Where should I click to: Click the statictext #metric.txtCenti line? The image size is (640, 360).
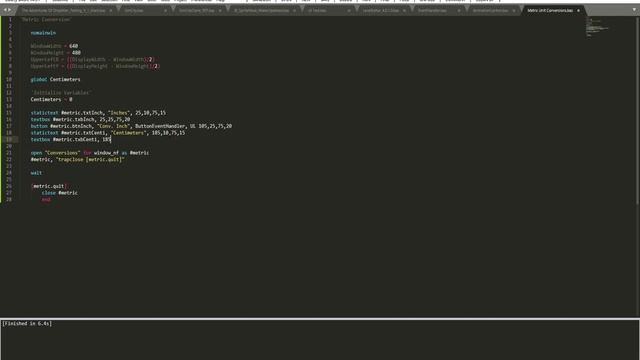point(108,133)
